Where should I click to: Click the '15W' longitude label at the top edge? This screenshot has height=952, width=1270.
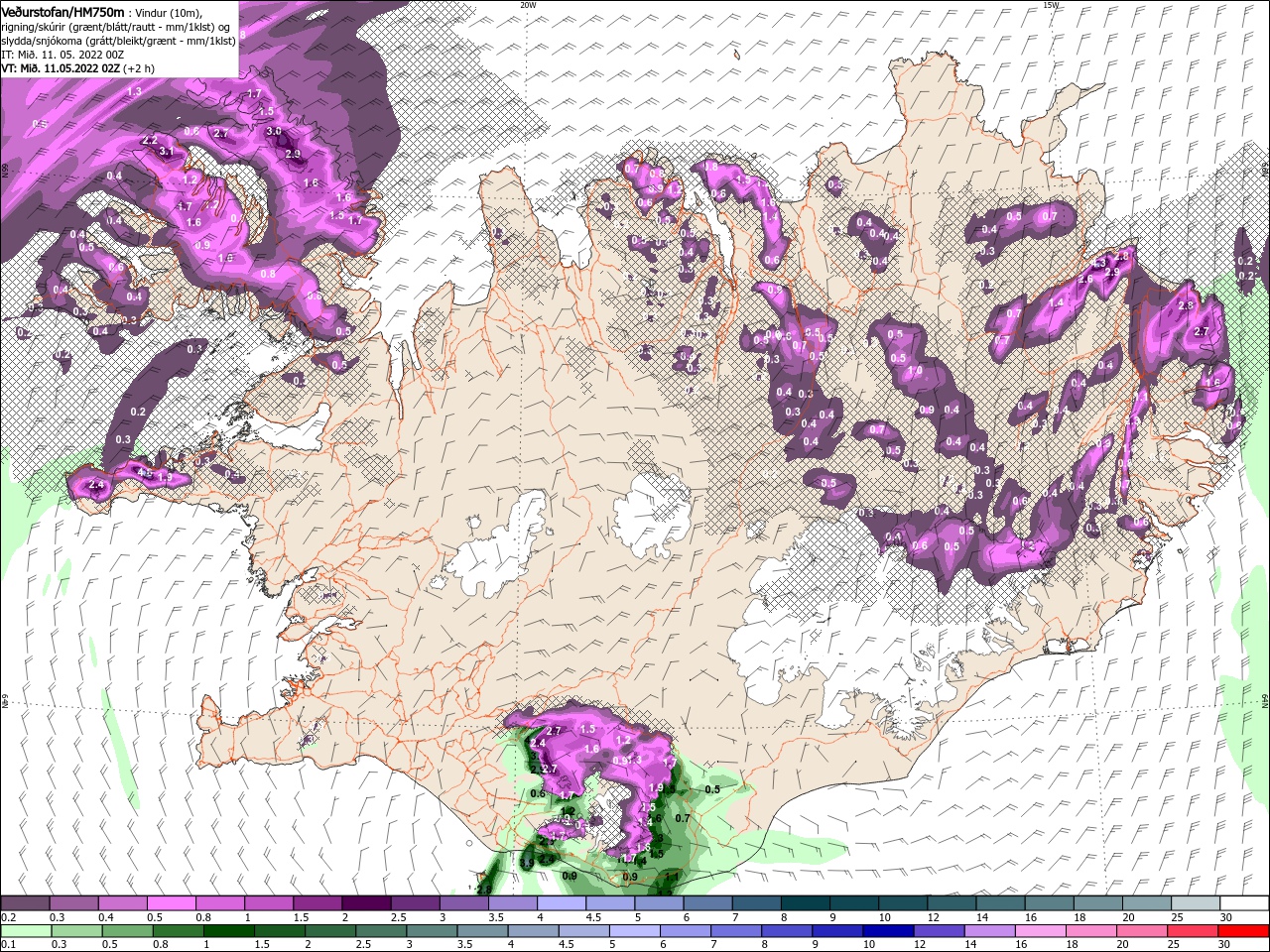1051,5
